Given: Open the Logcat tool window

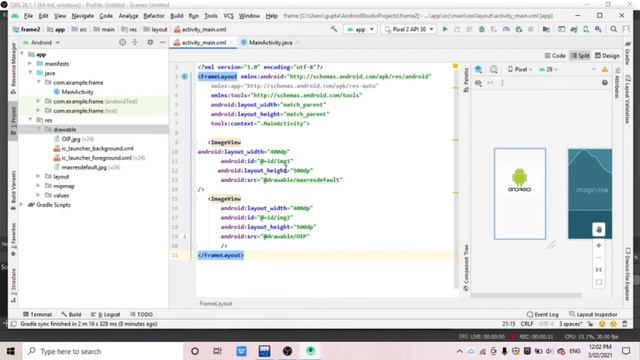Looking at the screenshot, I should point(105,314).
